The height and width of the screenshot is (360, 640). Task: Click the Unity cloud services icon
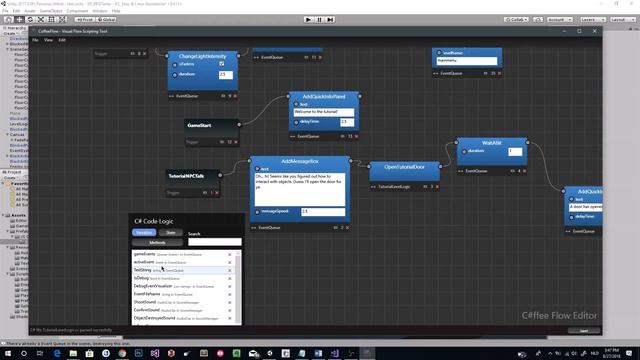click(x=538, y=20)
